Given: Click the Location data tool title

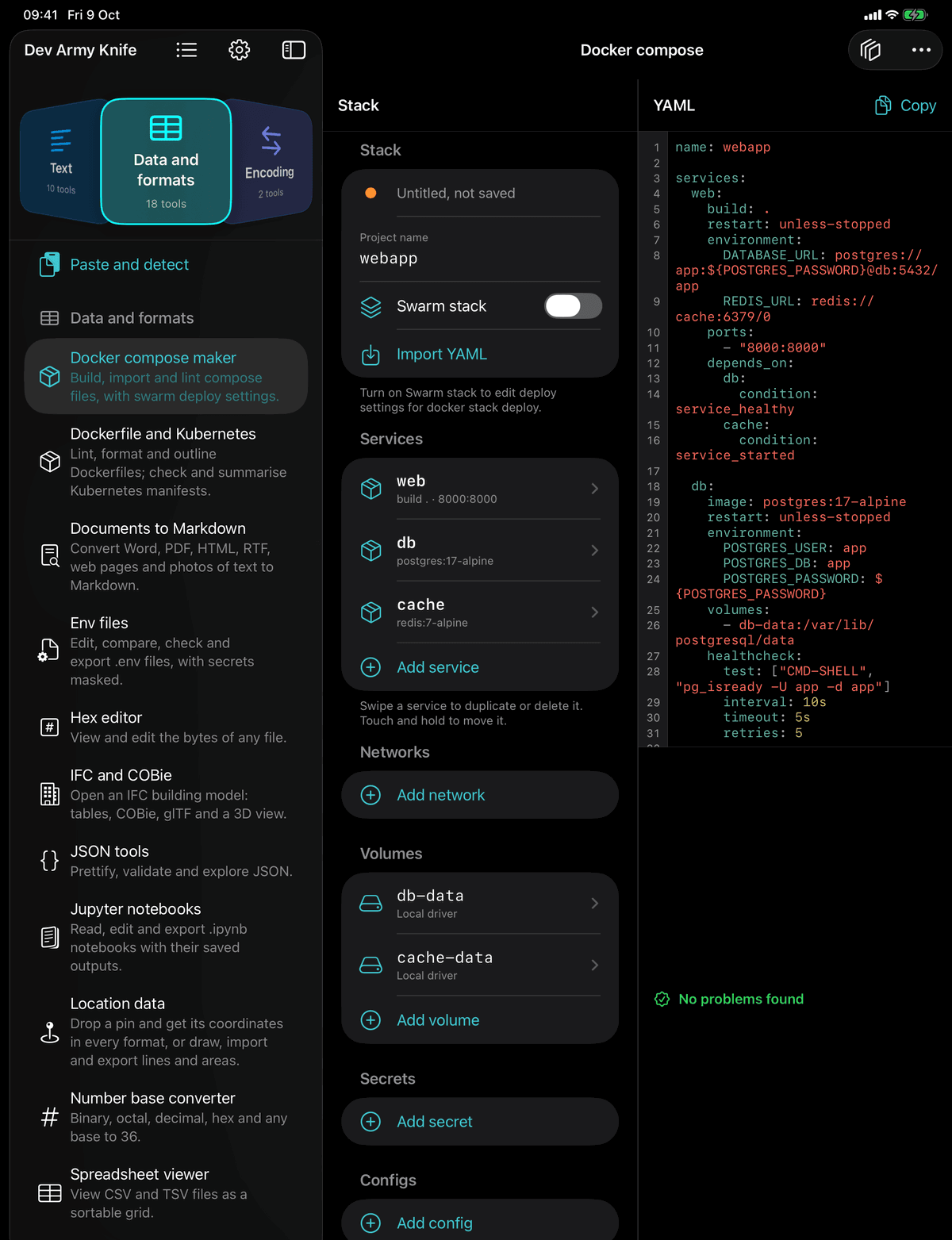Looking at the screenshot, I should tap(117, 1004).
